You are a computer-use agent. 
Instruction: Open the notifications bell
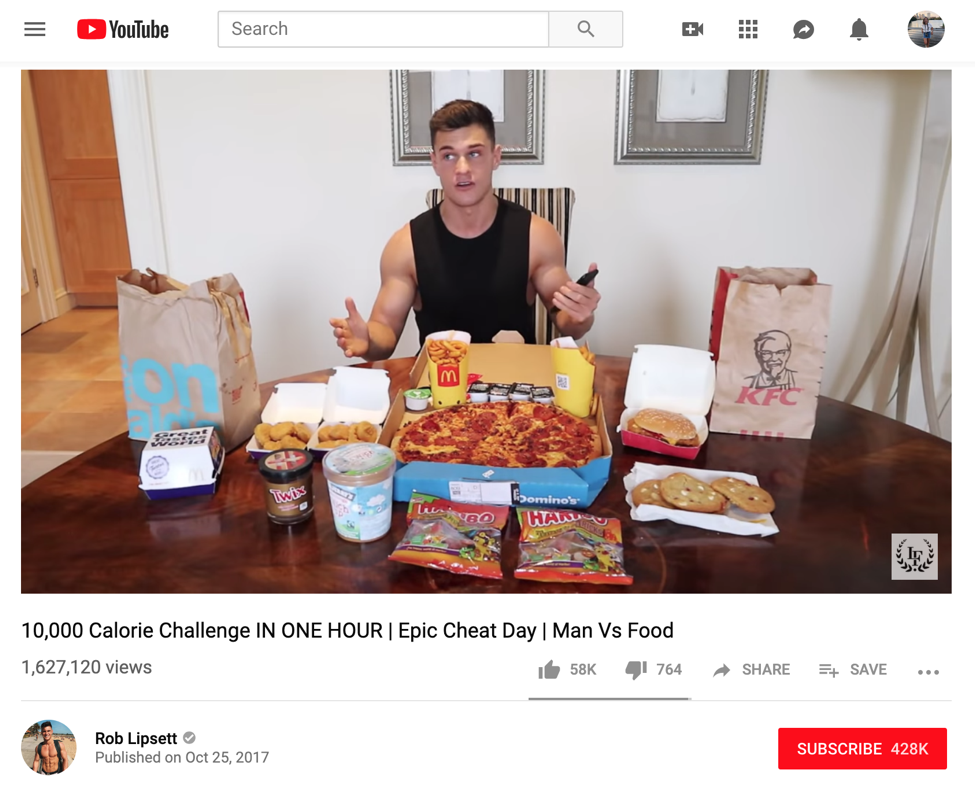pyautogui.click(x=859, y=29)
